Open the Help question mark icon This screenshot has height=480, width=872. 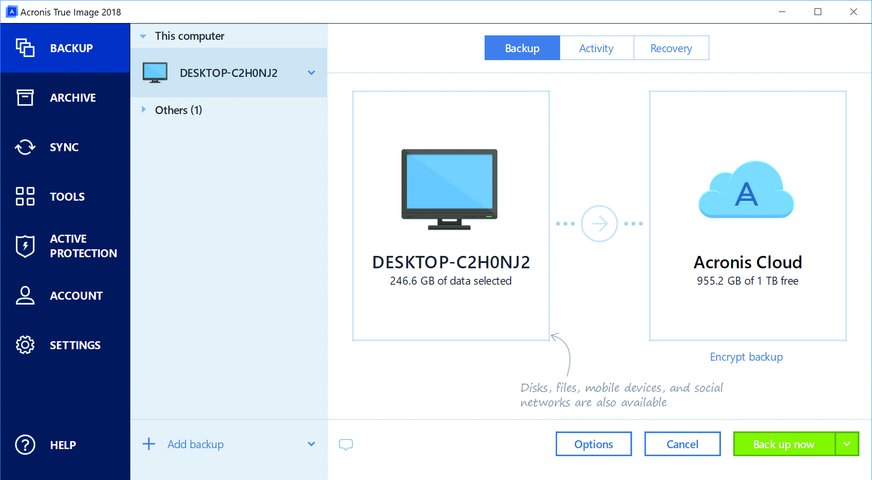(x=25, y=444)
